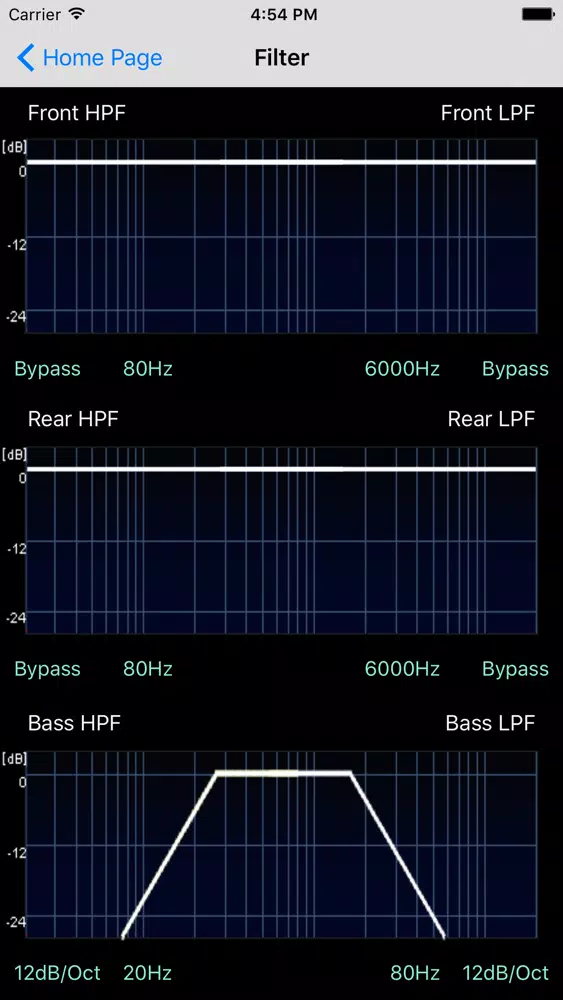563x1000 pixels.
Task: Tap the Wi-Fi status icon
Action: click(x=77, y=14)
